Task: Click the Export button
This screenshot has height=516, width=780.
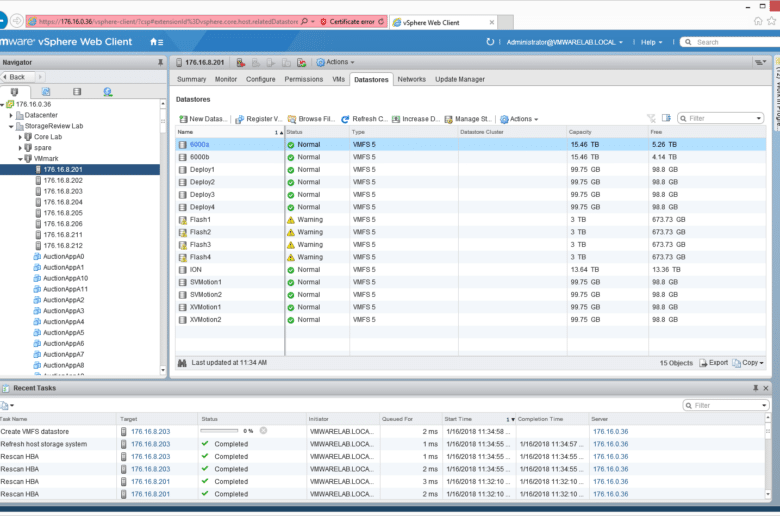Action: (x=713, y=363)
